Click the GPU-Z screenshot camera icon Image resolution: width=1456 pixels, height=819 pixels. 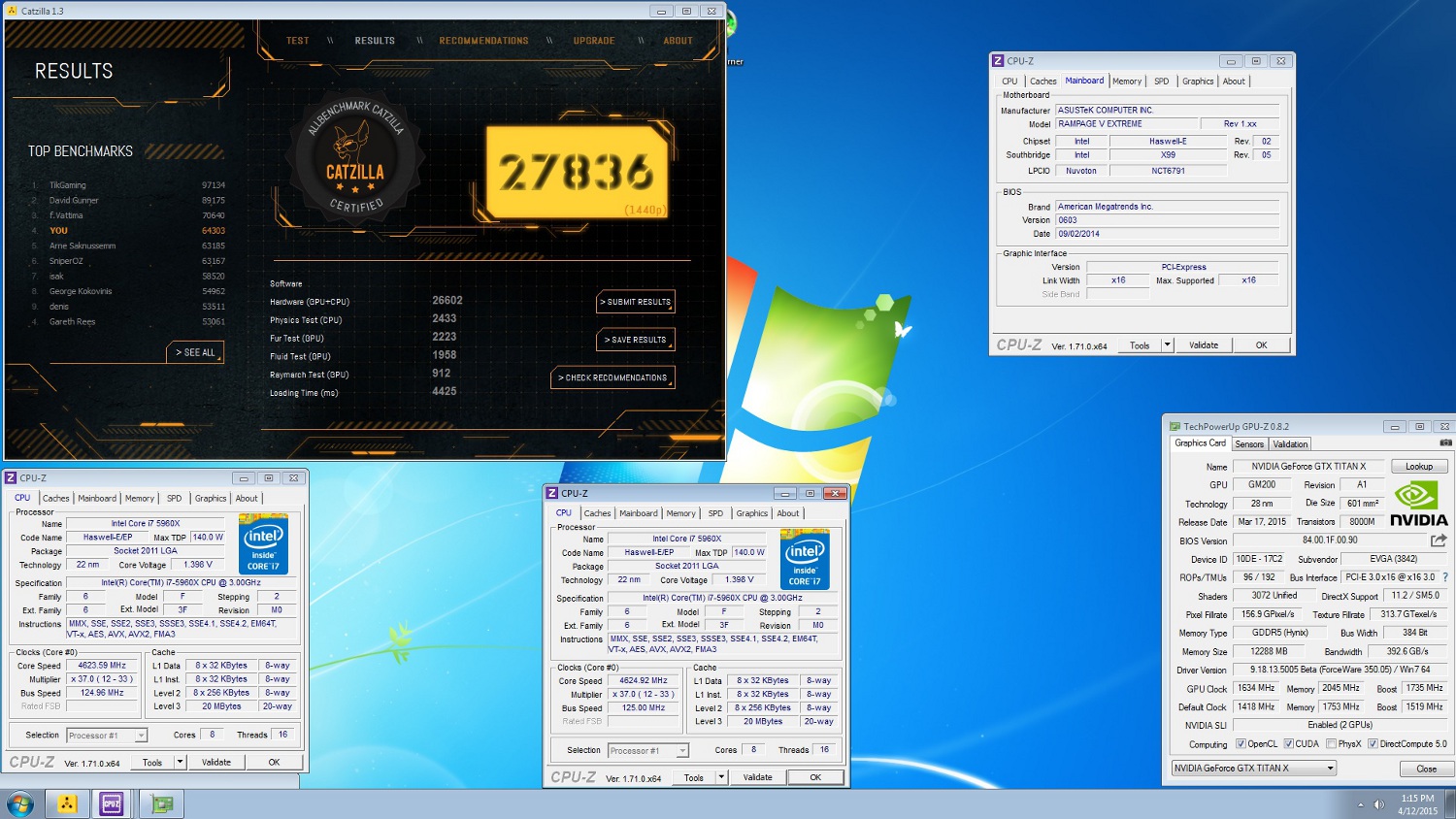pos(1444,443)
